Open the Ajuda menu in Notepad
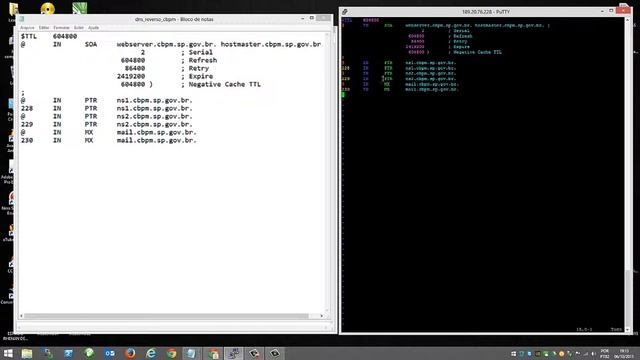The height and width of the screenshot is (360, 640). (x=93, y=28)
